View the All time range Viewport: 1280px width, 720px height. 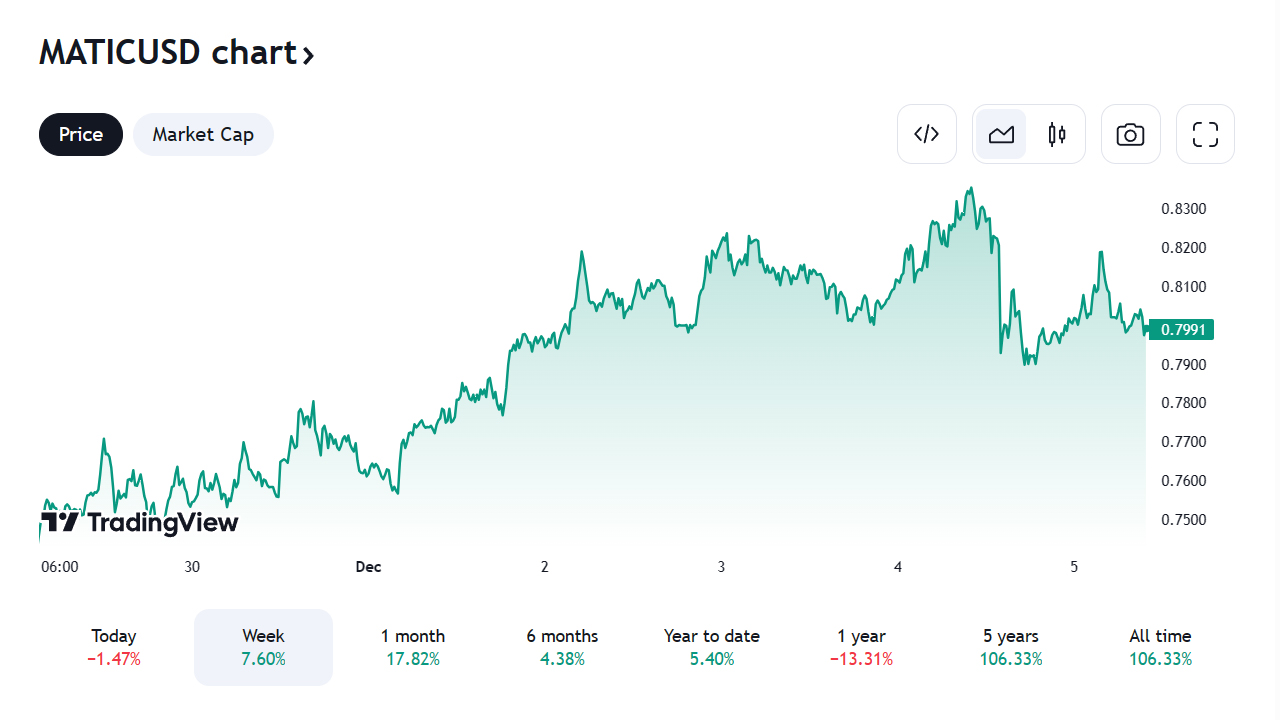coord(1160,647)
